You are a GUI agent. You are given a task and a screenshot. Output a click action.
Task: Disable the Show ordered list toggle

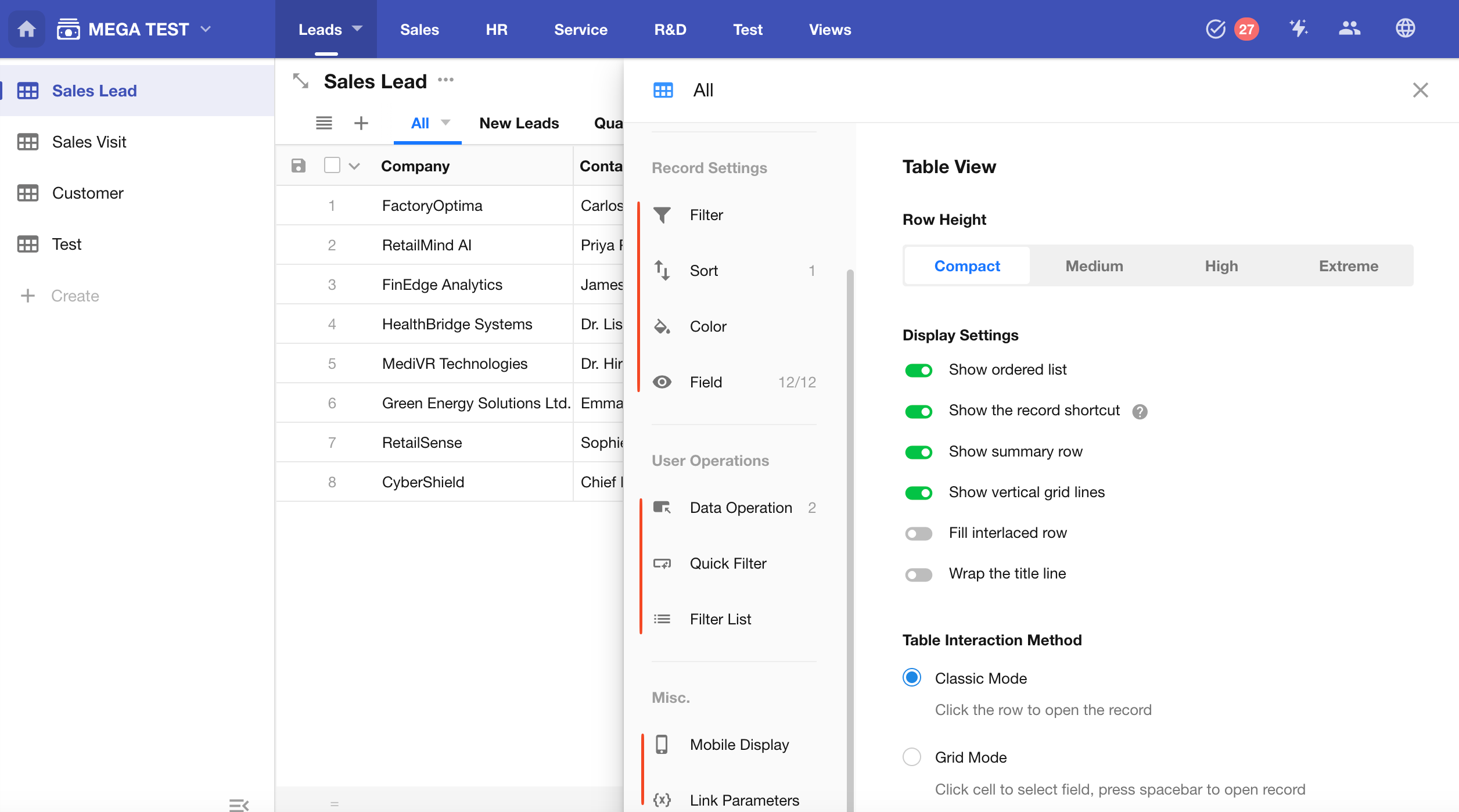click(918, 371)
